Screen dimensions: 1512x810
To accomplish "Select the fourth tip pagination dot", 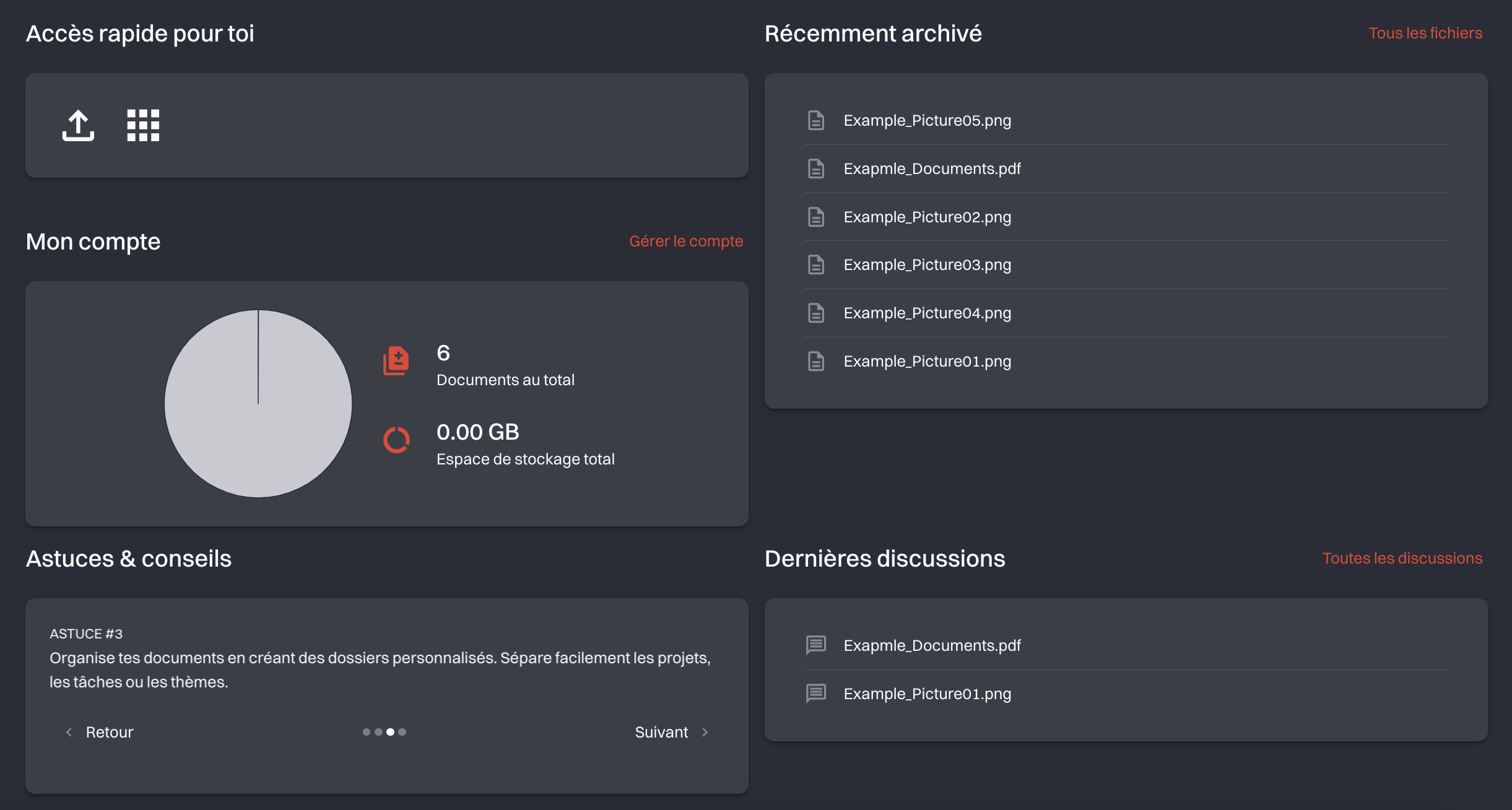I will pos(402,732).
